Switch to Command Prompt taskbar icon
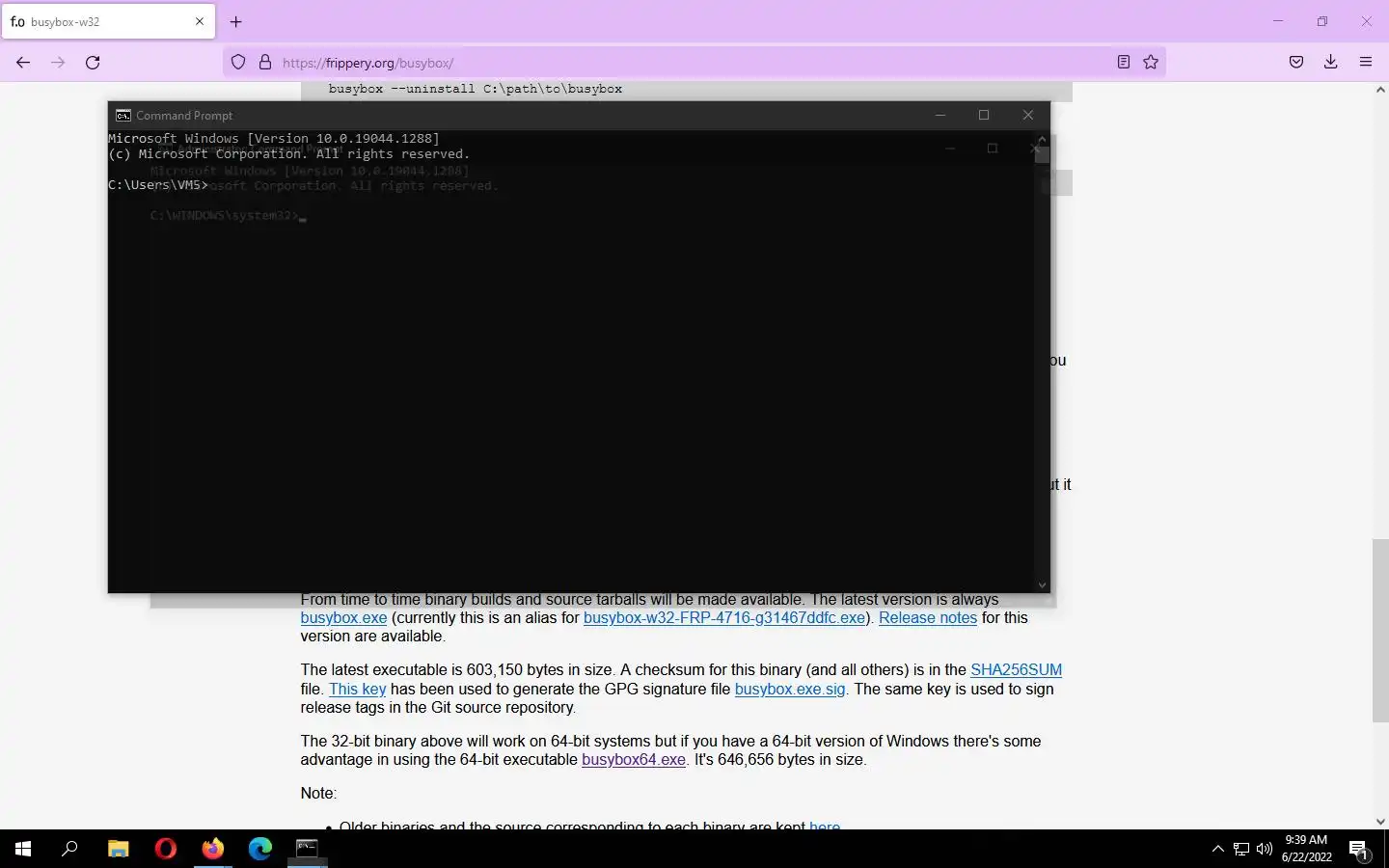 point(307,849)
